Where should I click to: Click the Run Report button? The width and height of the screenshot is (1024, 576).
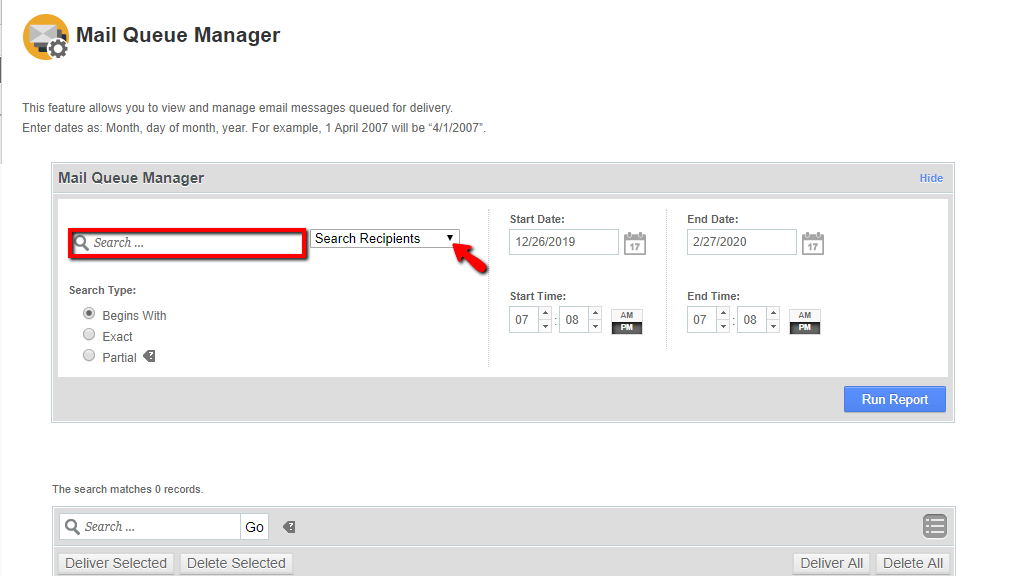coord(895,399)
